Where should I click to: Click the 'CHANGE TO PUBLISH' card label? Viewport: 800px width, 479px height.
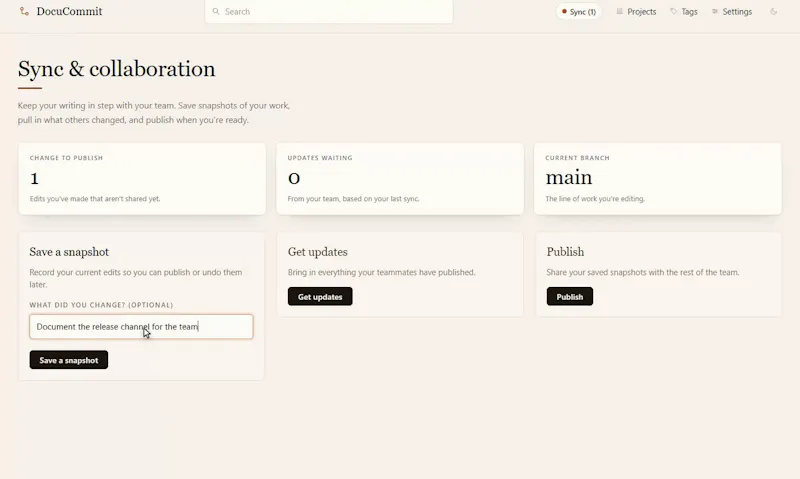66,158
